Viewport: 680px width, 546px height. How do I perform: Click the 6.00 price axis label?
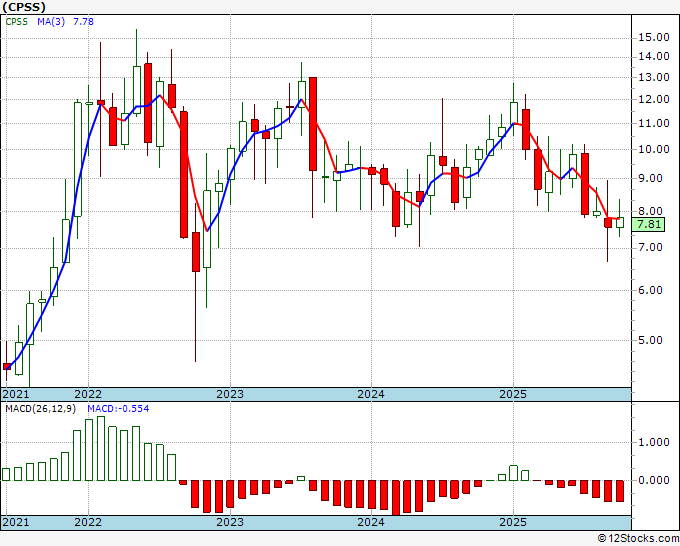[650, 291]
